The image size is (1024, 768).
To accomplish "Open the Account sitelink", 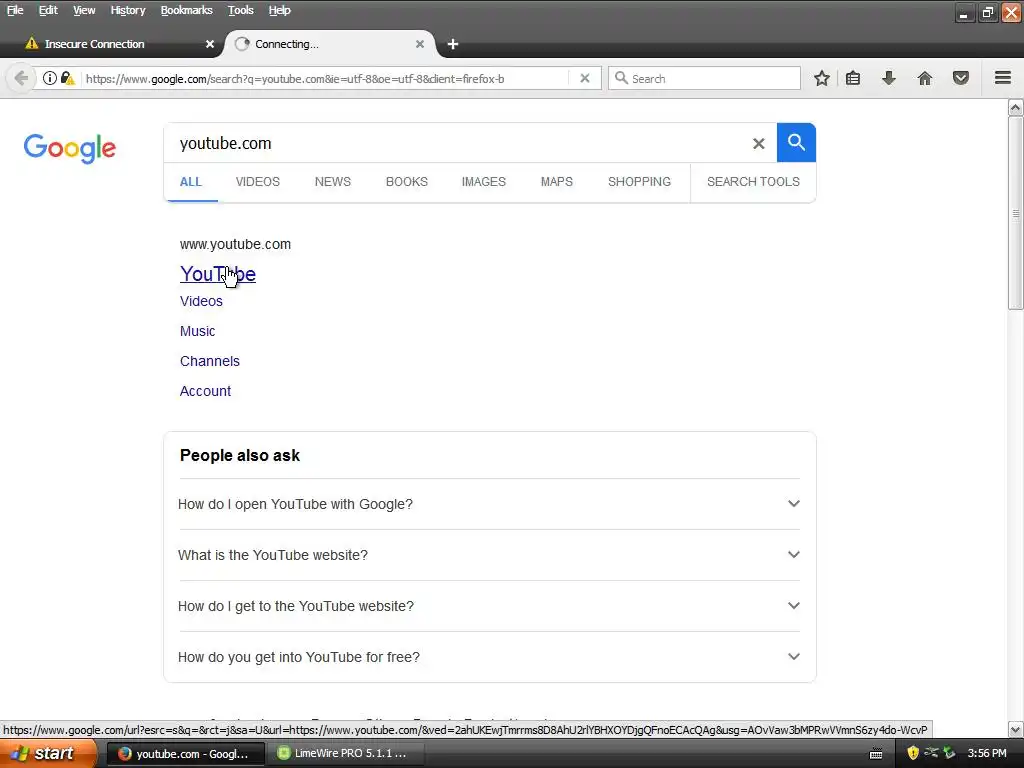I will [x=205, y=391].
